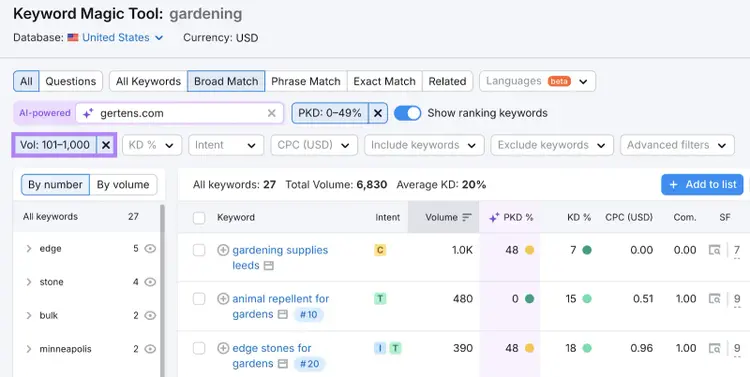Open the 'gardening supplies leeds' keyword link
The width and height of the screenshot is (750, 377).
click(x=280, y=257)
